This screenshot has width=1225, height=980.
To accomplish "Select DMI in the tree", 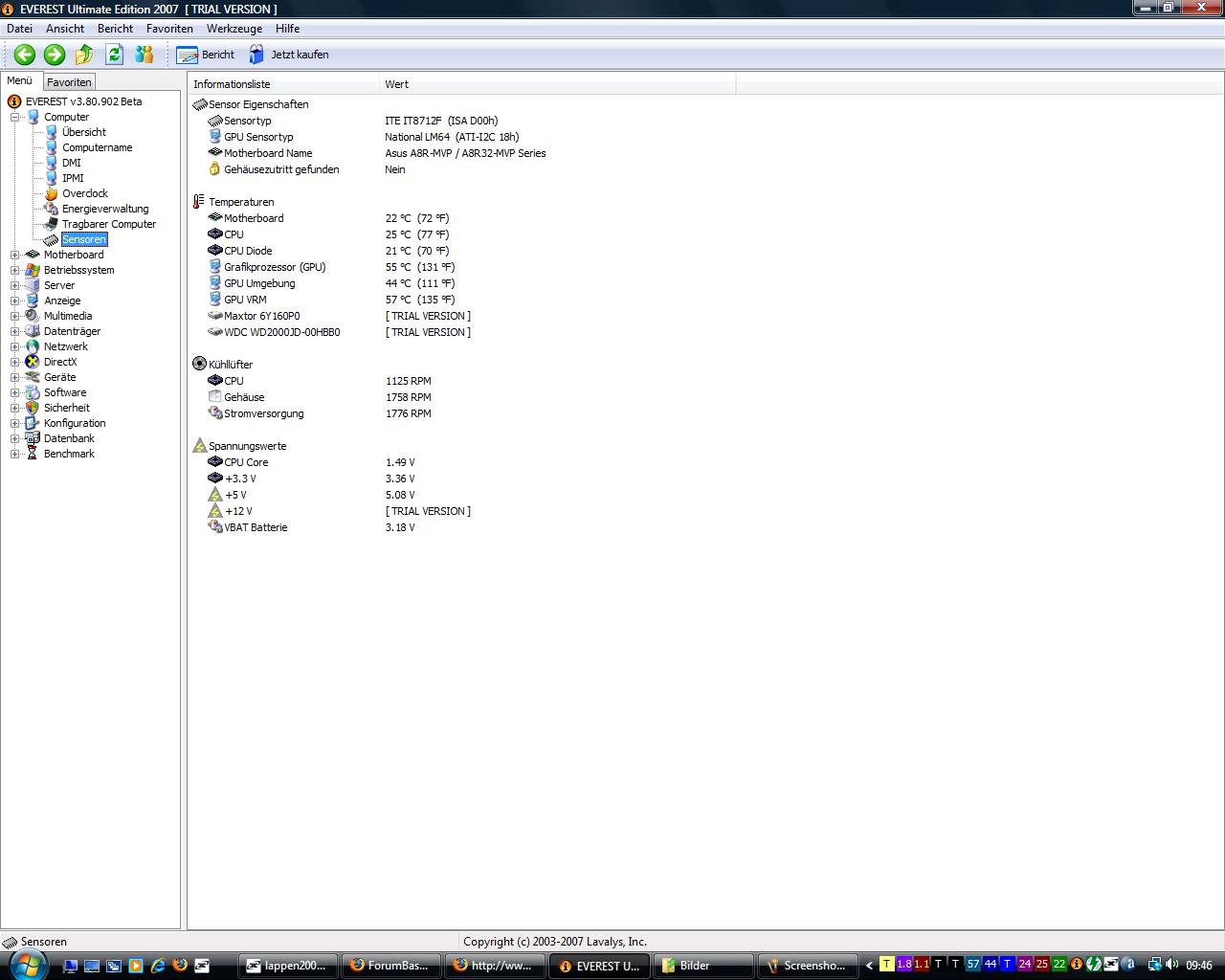I will tap(72, 163).
